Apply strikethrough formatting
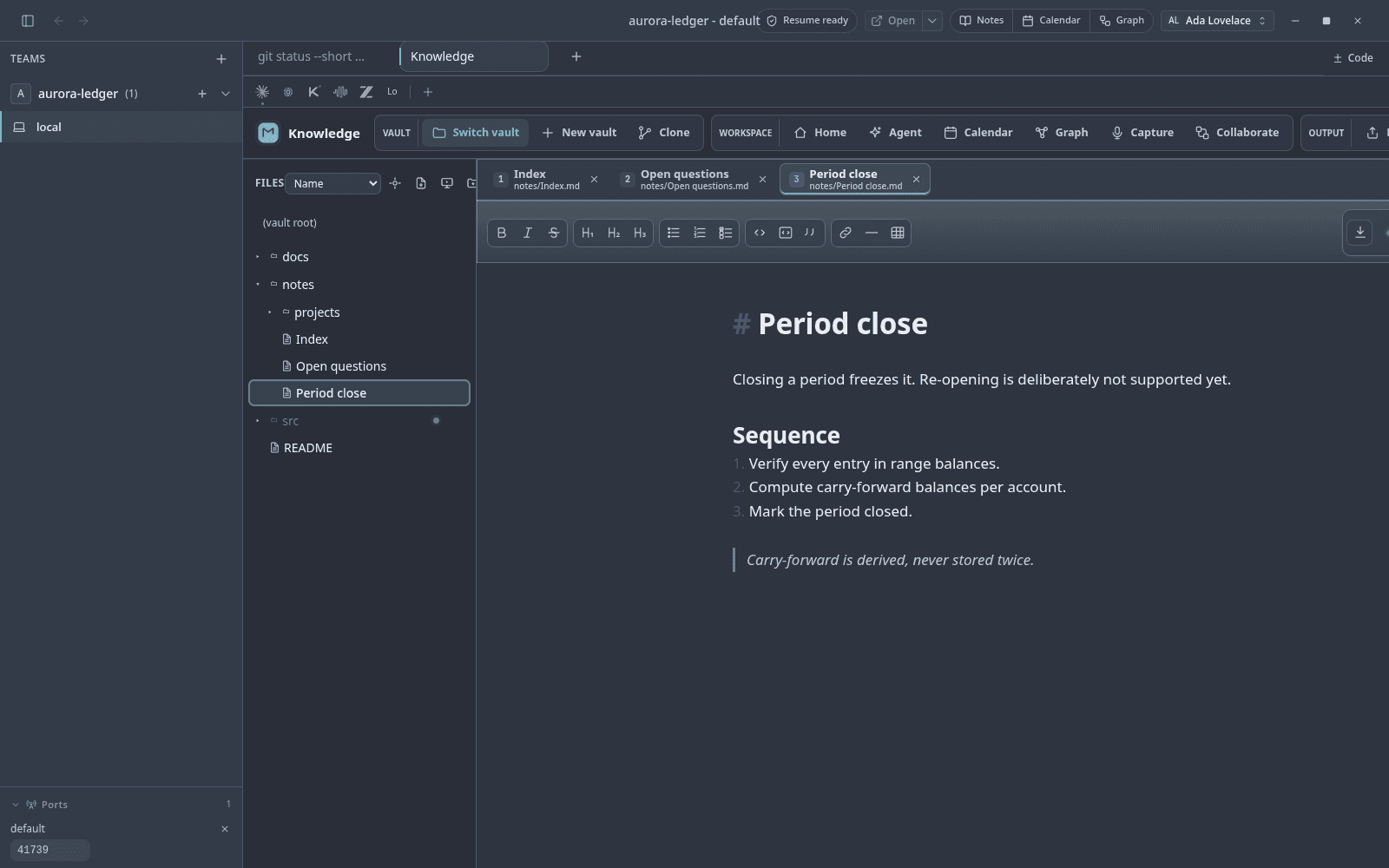 click(x=553, y=233)
